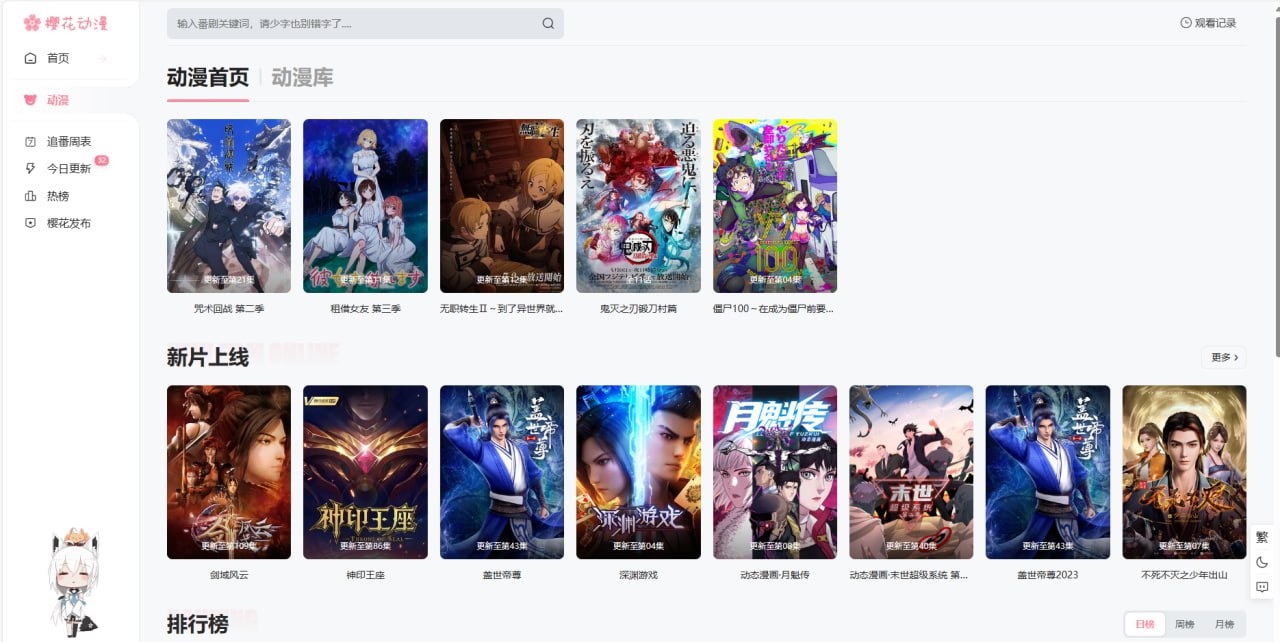Open the feedback chat bubble icon
This screenshot has height=642, width=1280.
tap(1262, 587)
